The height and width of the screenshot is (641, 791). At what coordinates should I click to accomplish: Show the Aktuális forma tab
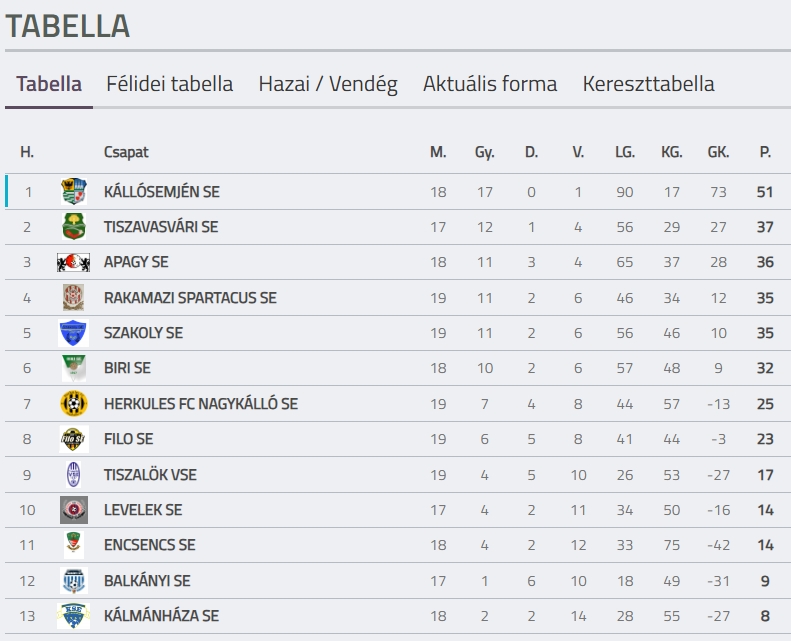tap(490, 84)
